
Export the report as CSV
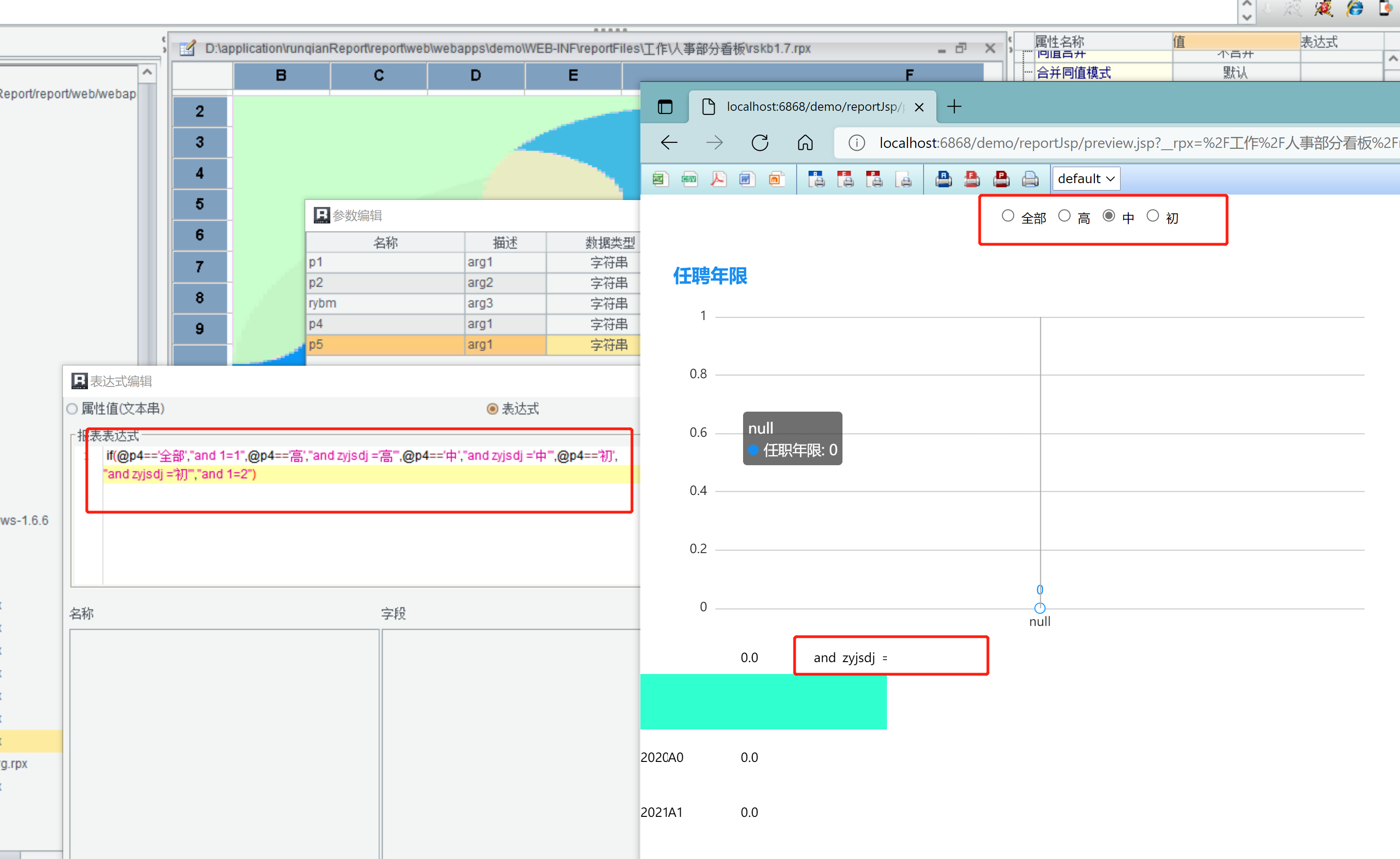689,179
